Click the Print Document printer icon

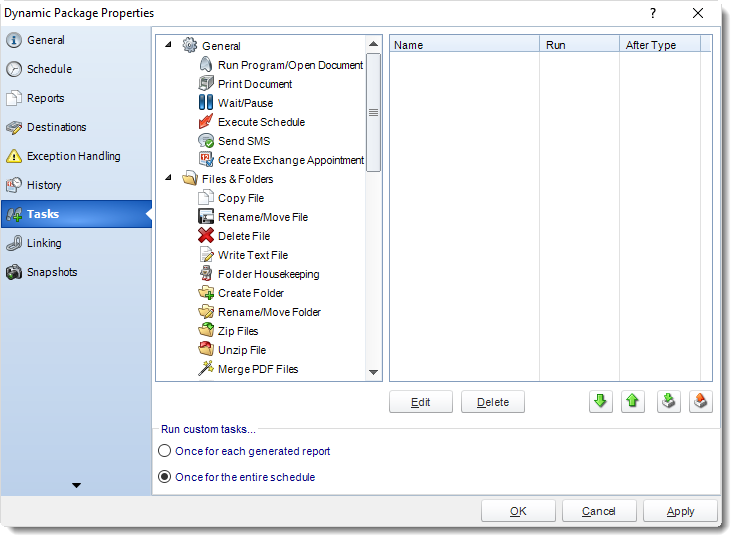pyautogui.click(x=206, y=84)
